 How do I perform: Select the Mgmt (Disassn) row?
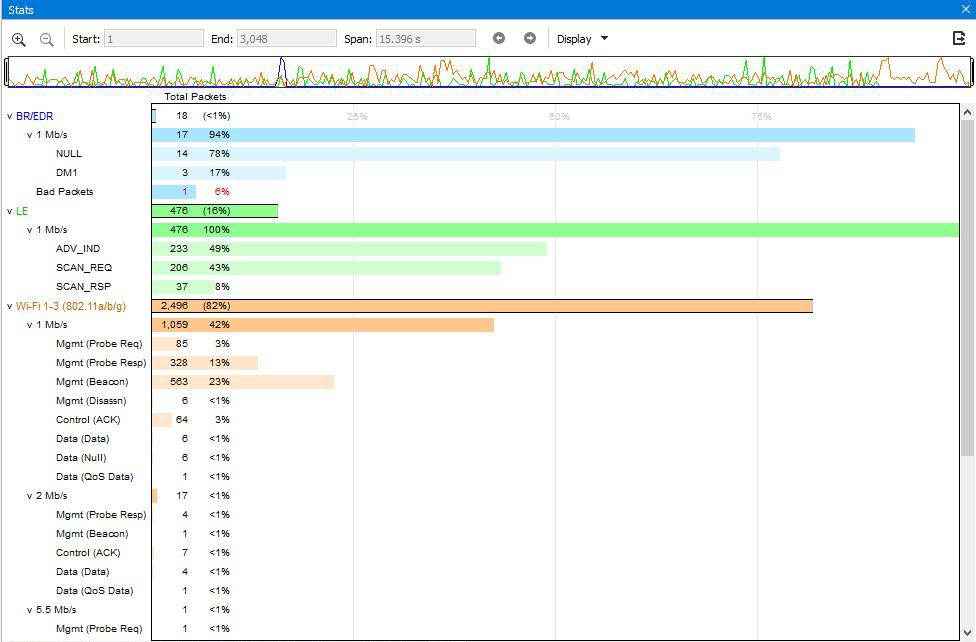(x=91, y=400)
